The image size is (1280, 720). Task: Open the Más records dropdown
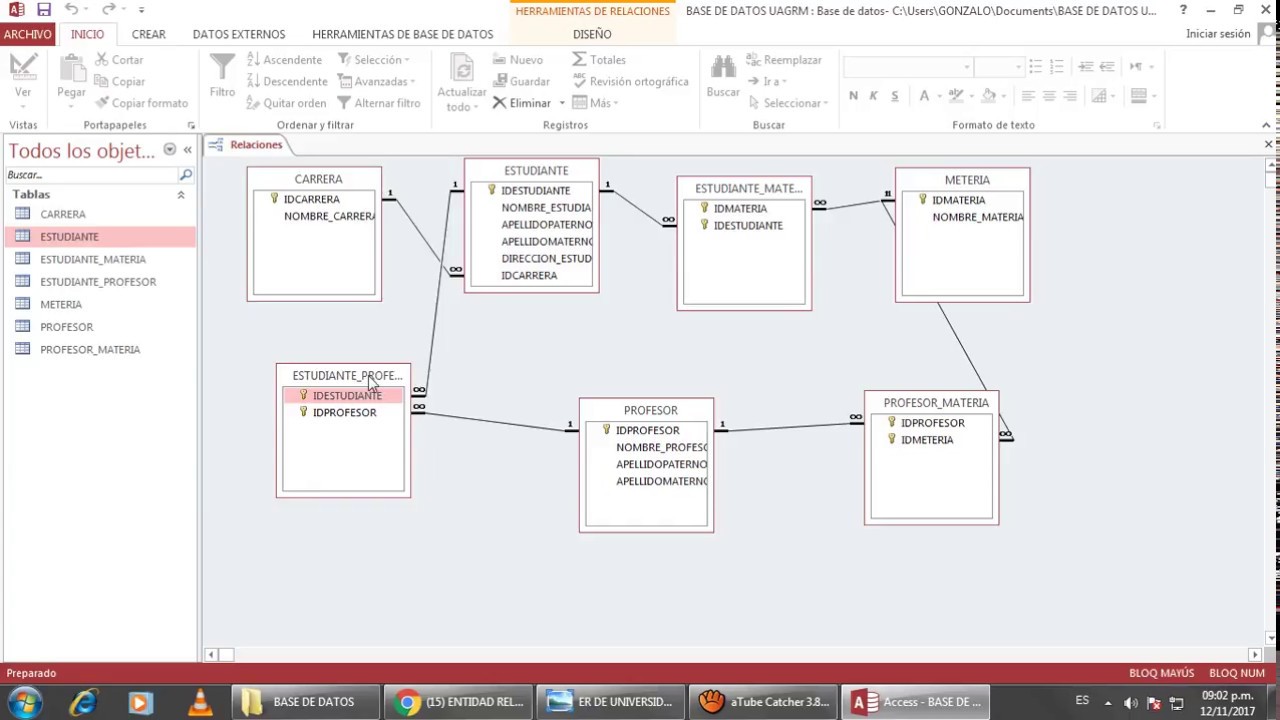(x=596, y=103)
